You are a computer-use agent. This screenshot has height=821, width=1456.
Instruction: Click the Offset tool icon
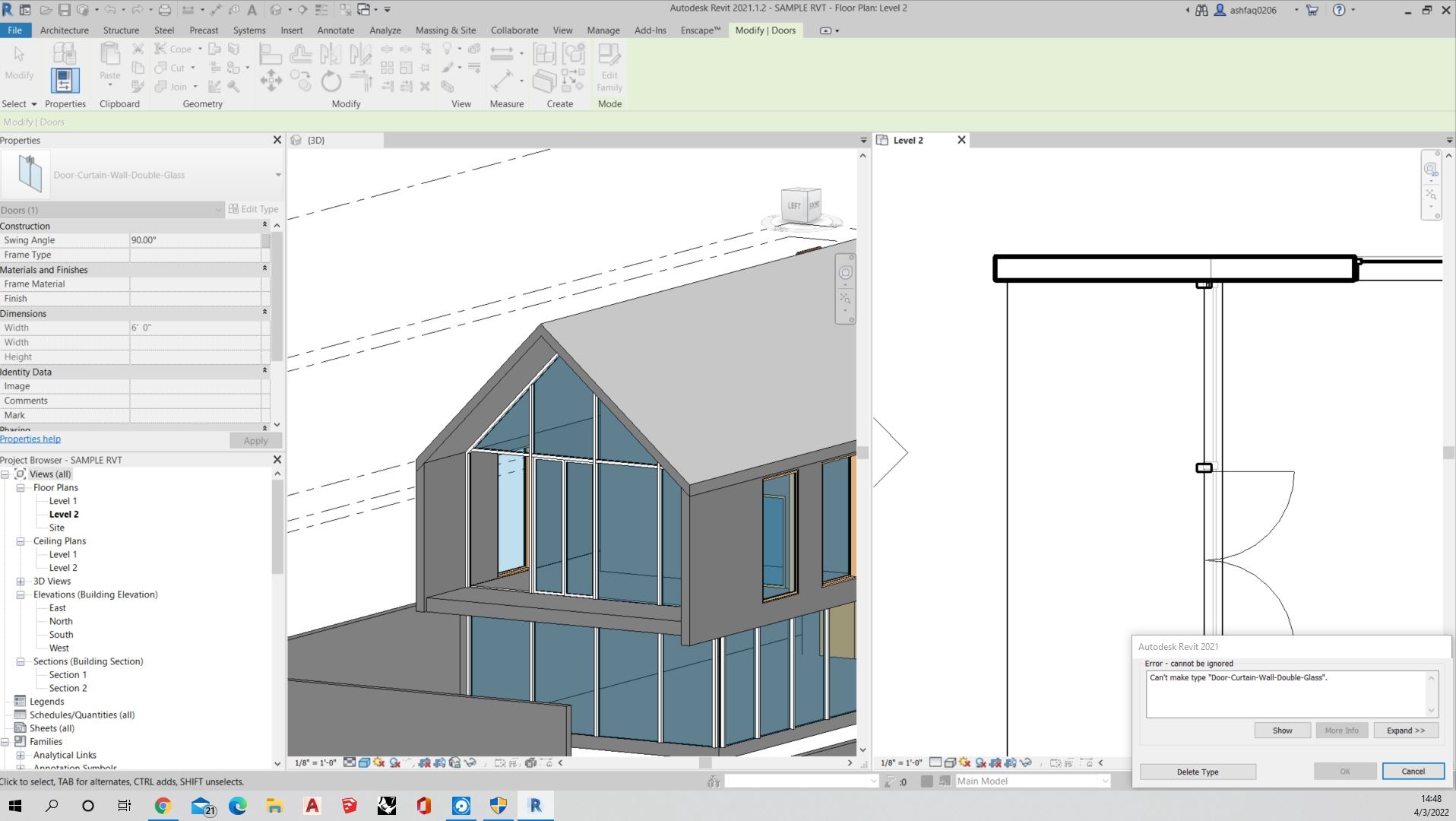[x=301, y=53]
